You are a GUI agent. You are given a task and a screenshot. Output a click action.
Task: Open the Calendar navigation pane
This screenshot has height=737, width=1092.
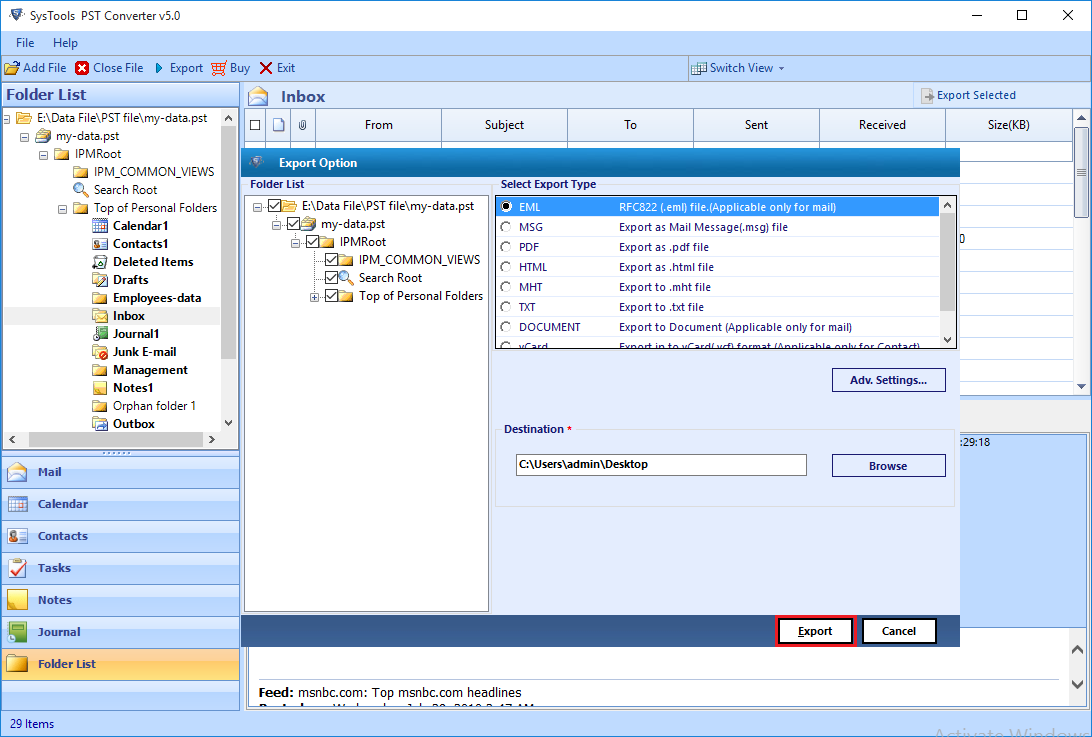pyautogui.click(x=62, y=504)
